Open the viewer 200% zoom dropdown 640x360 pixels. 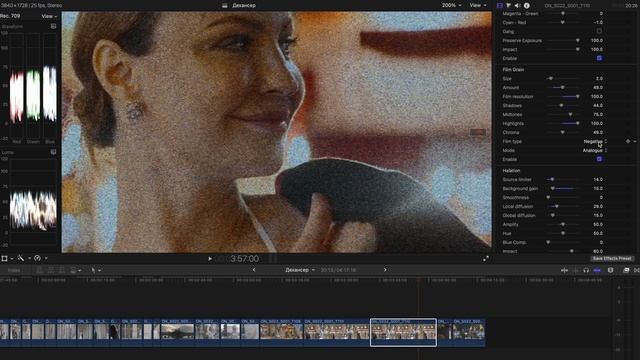point(451,5)
